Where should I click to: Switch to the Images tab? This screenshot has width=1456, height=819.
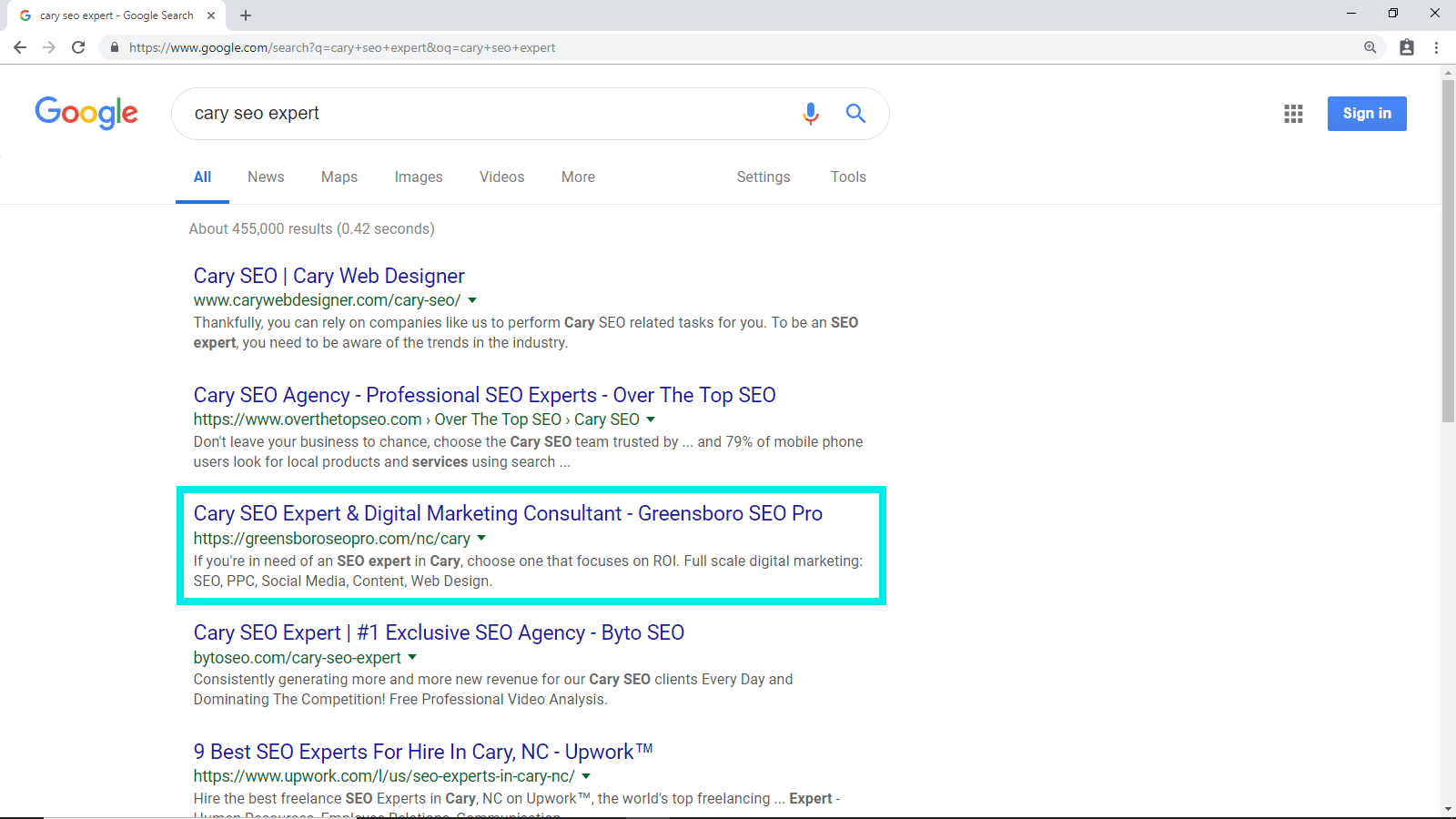click(419, 177)
